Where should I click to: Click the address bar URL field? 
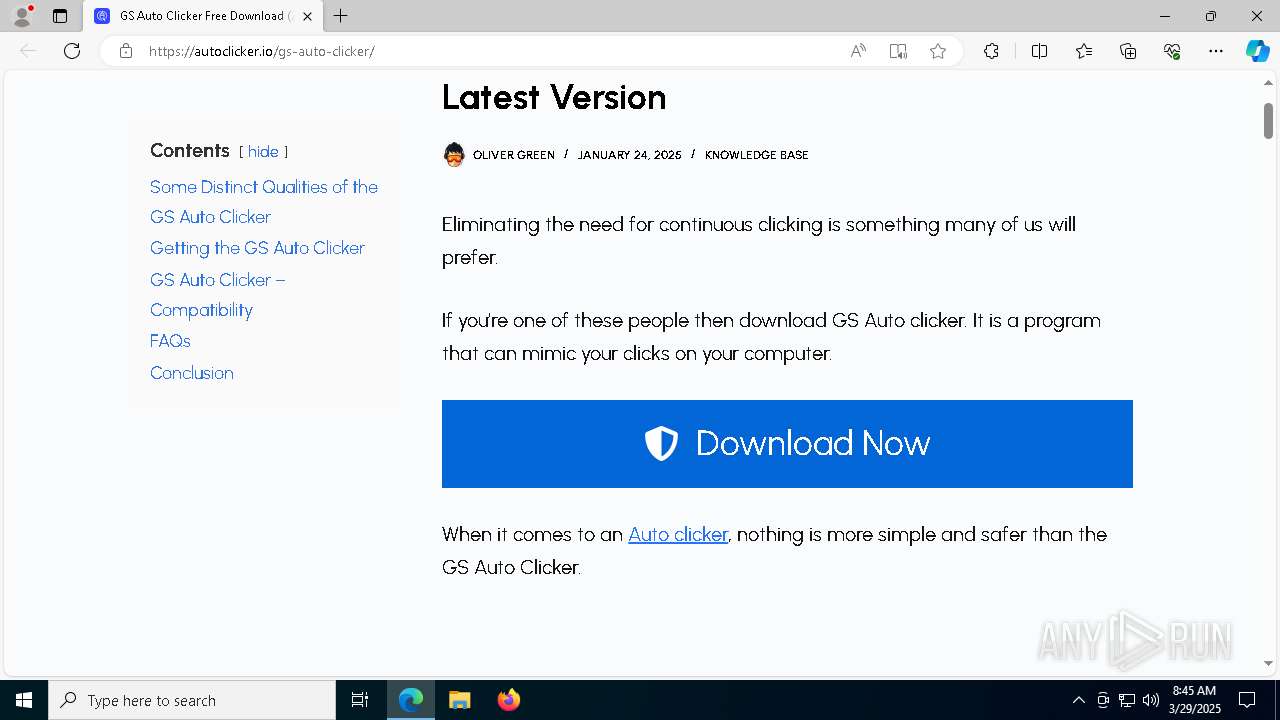(490, 51)
